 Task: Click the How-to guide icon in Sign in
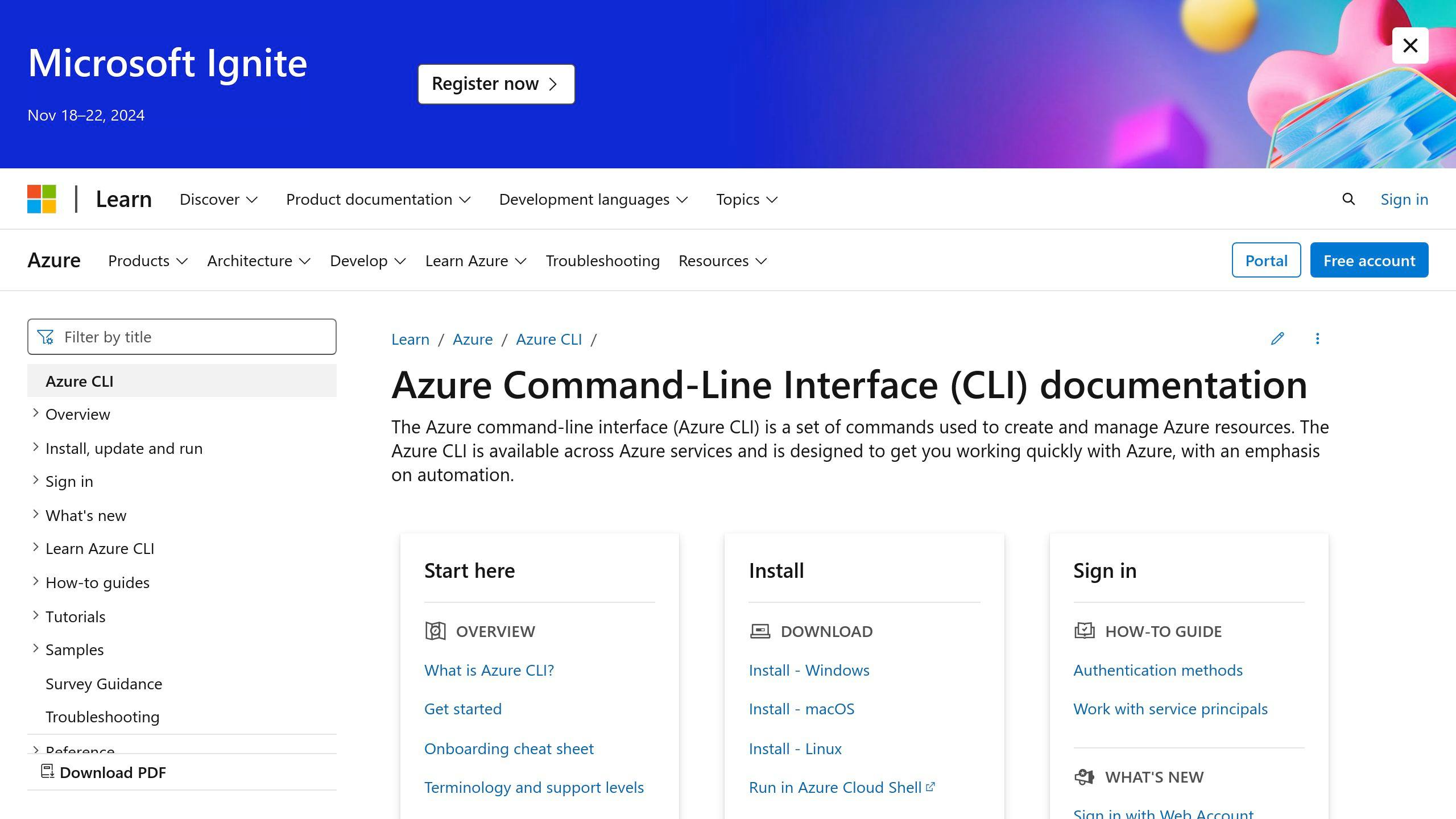pos(1084,631)
